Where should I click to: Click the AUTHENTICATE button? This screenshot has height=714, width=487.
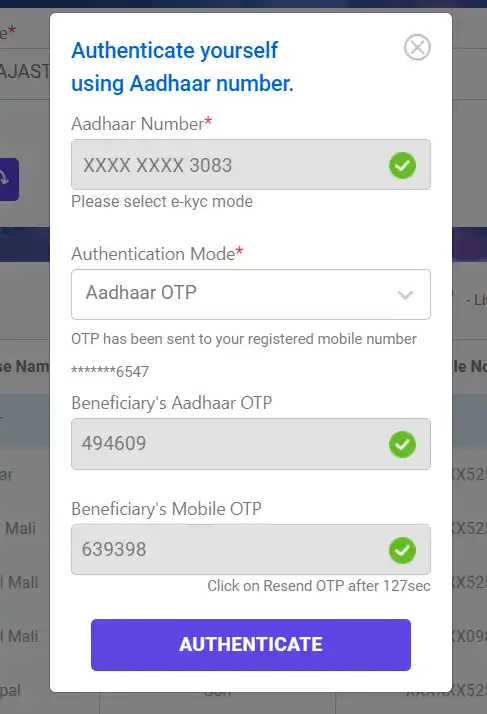point(251,644)
